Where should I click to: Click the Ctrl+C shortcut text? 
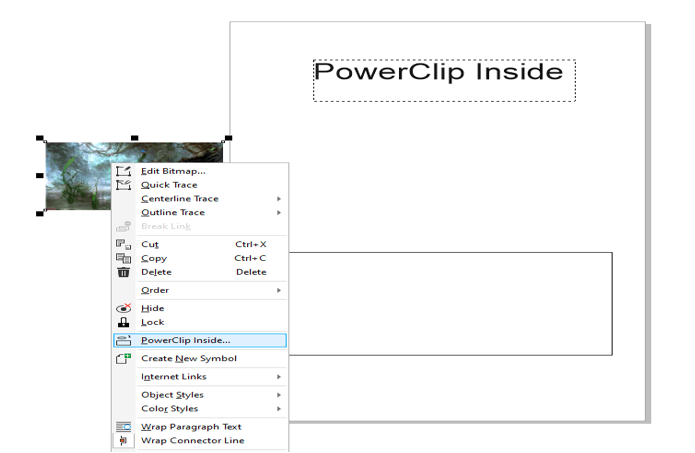[x=250, y=258]
